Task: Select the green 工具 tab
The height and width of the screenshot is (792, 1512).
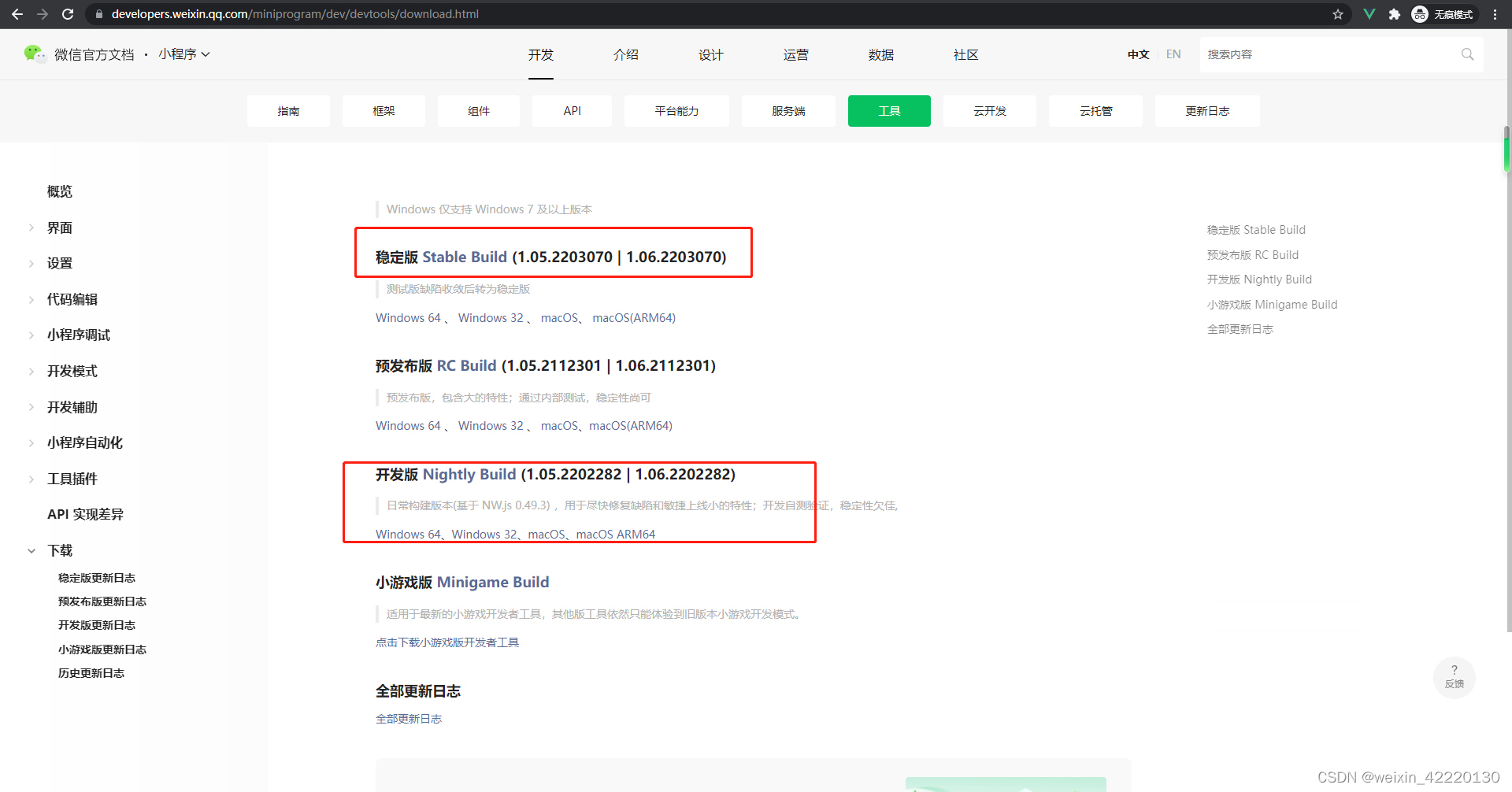Action: (x=889, y=111)
